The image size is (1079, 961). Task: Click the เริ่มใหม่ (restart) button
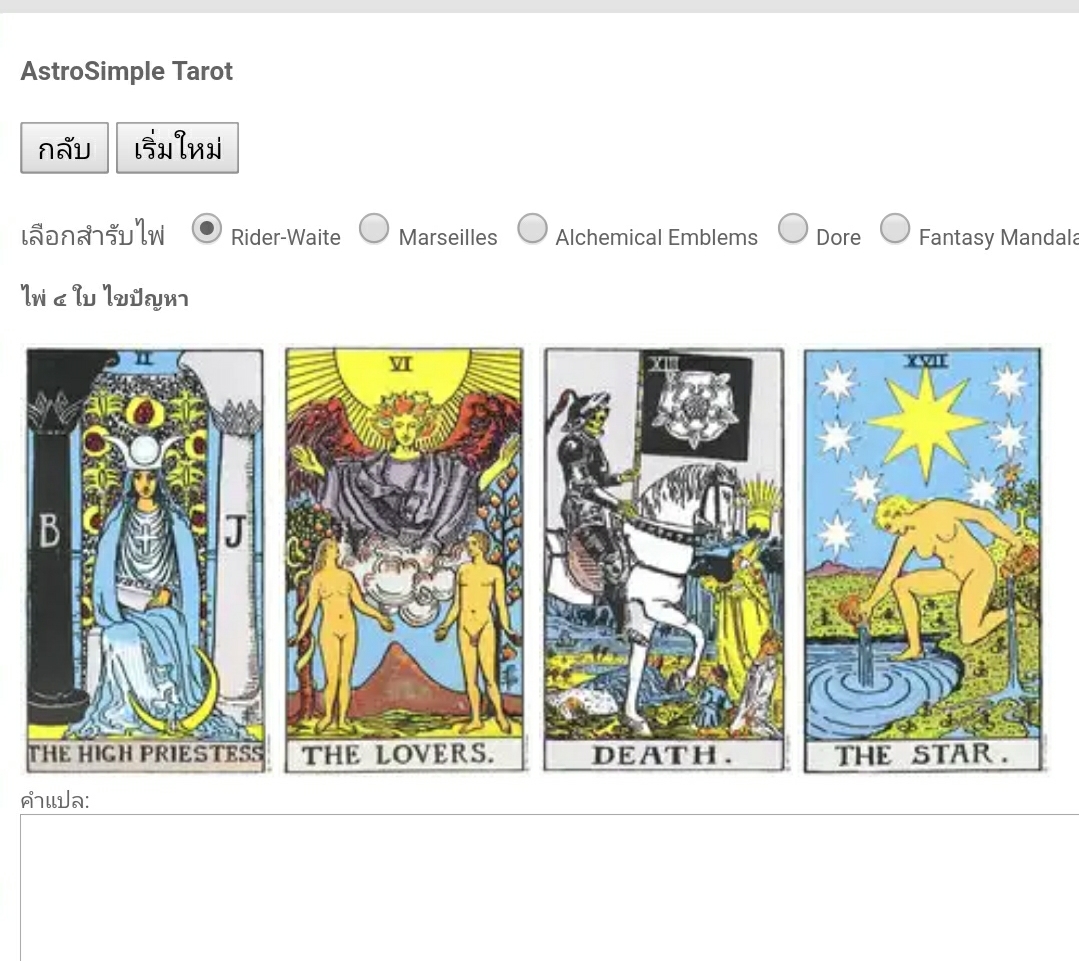[178, 148]
